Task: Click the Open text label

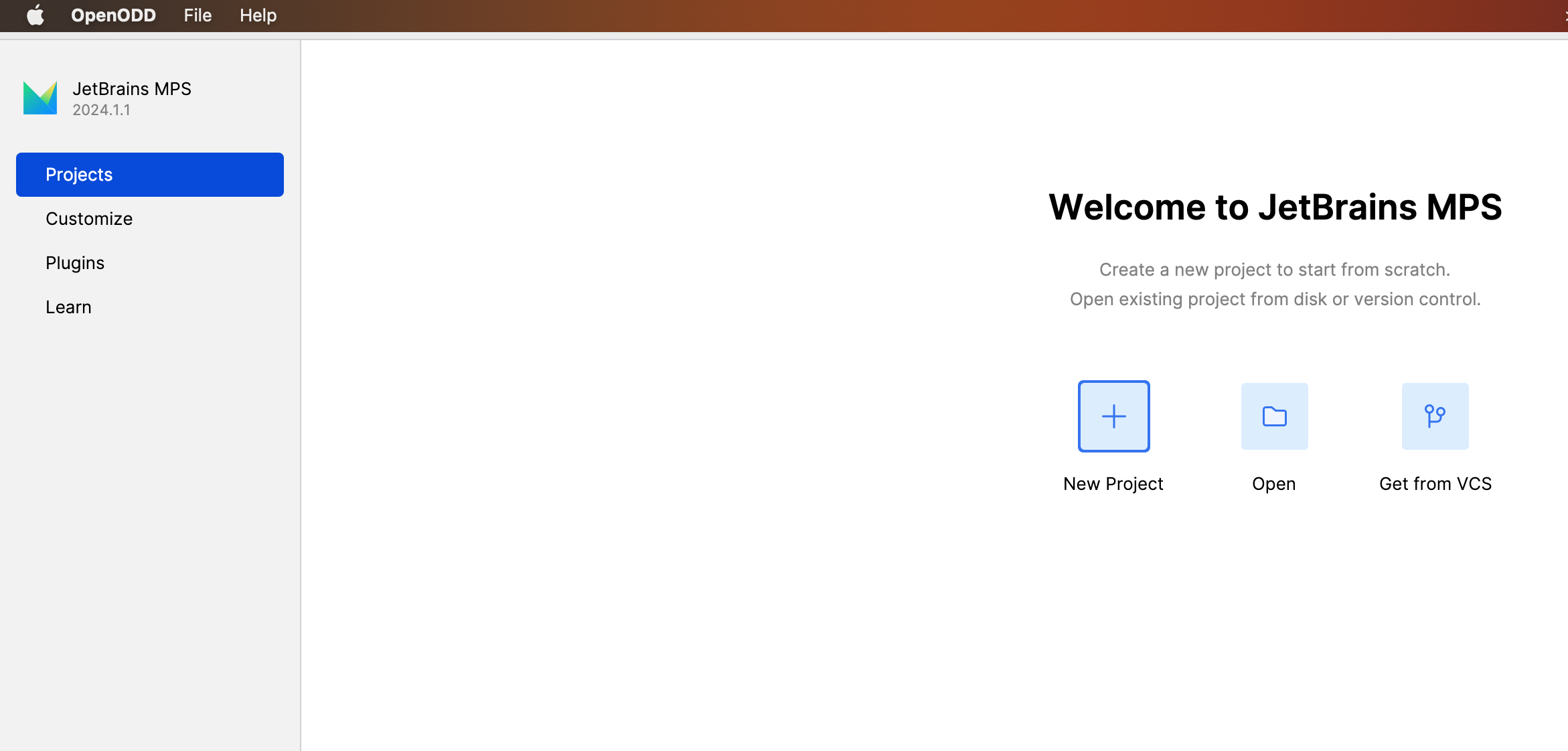Action: coord(1273,484)
